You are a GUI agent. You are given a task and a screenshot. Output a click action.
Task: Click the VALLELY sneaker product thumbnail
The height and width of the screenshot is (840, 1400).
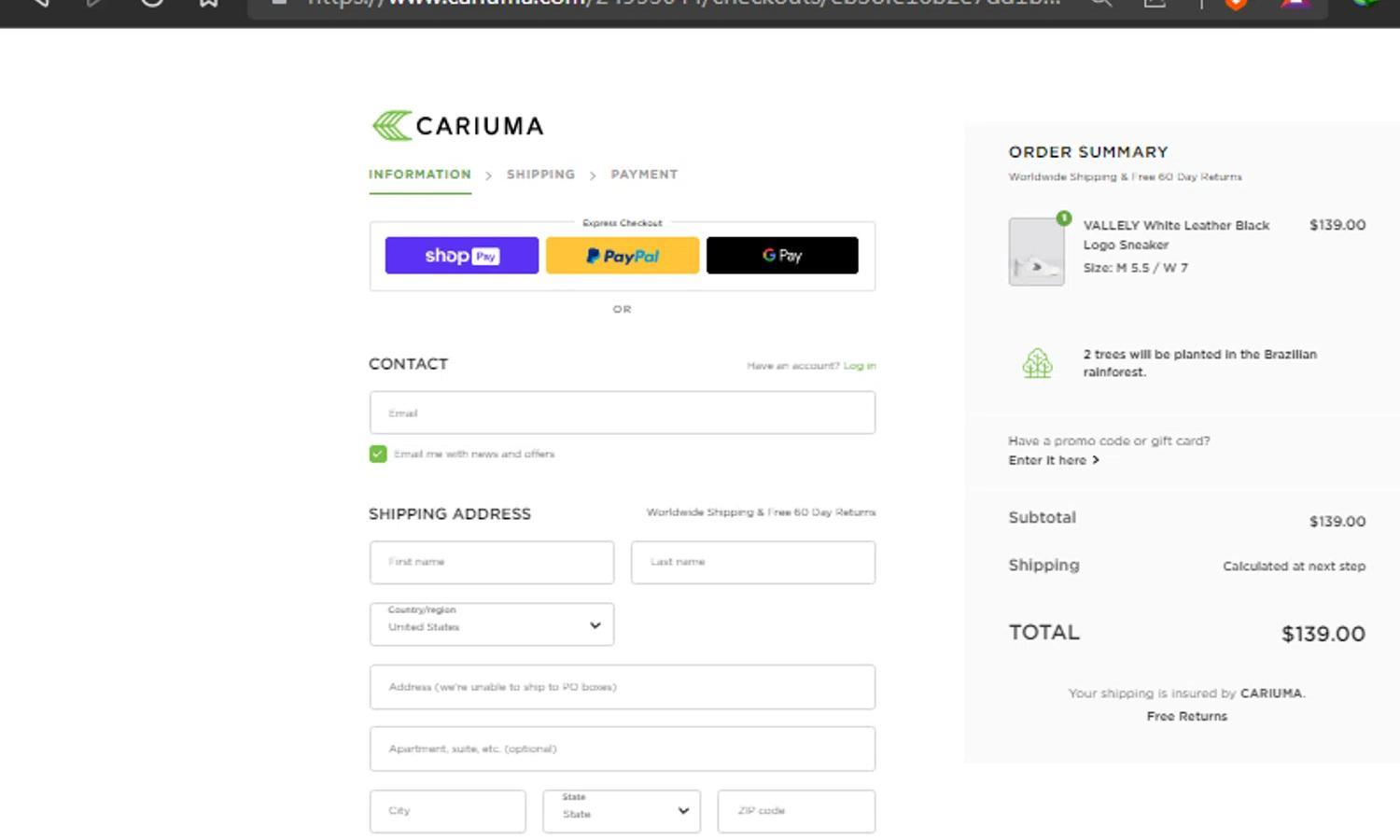1036,252
